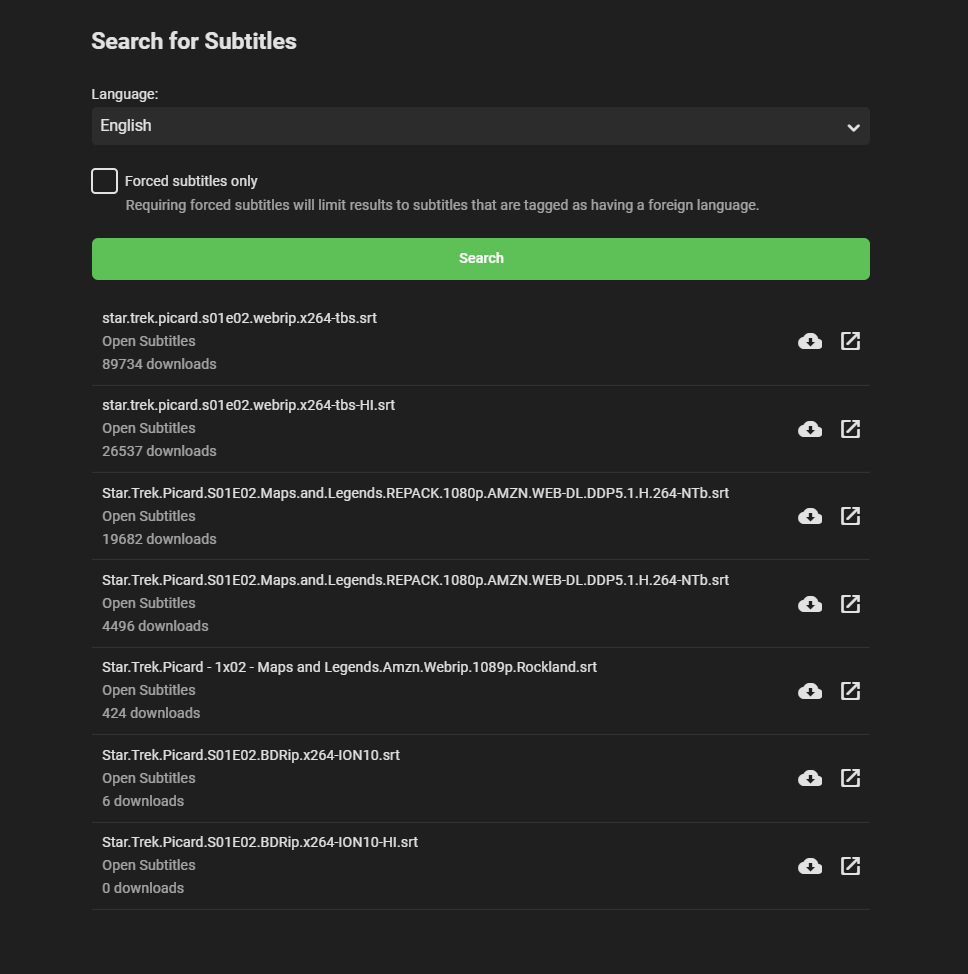Screen dimensions: 968x974
Task: Download the star.trek.picard.s01e02.webrip.x264-tbs.srt subtitle
Action: 810,342
